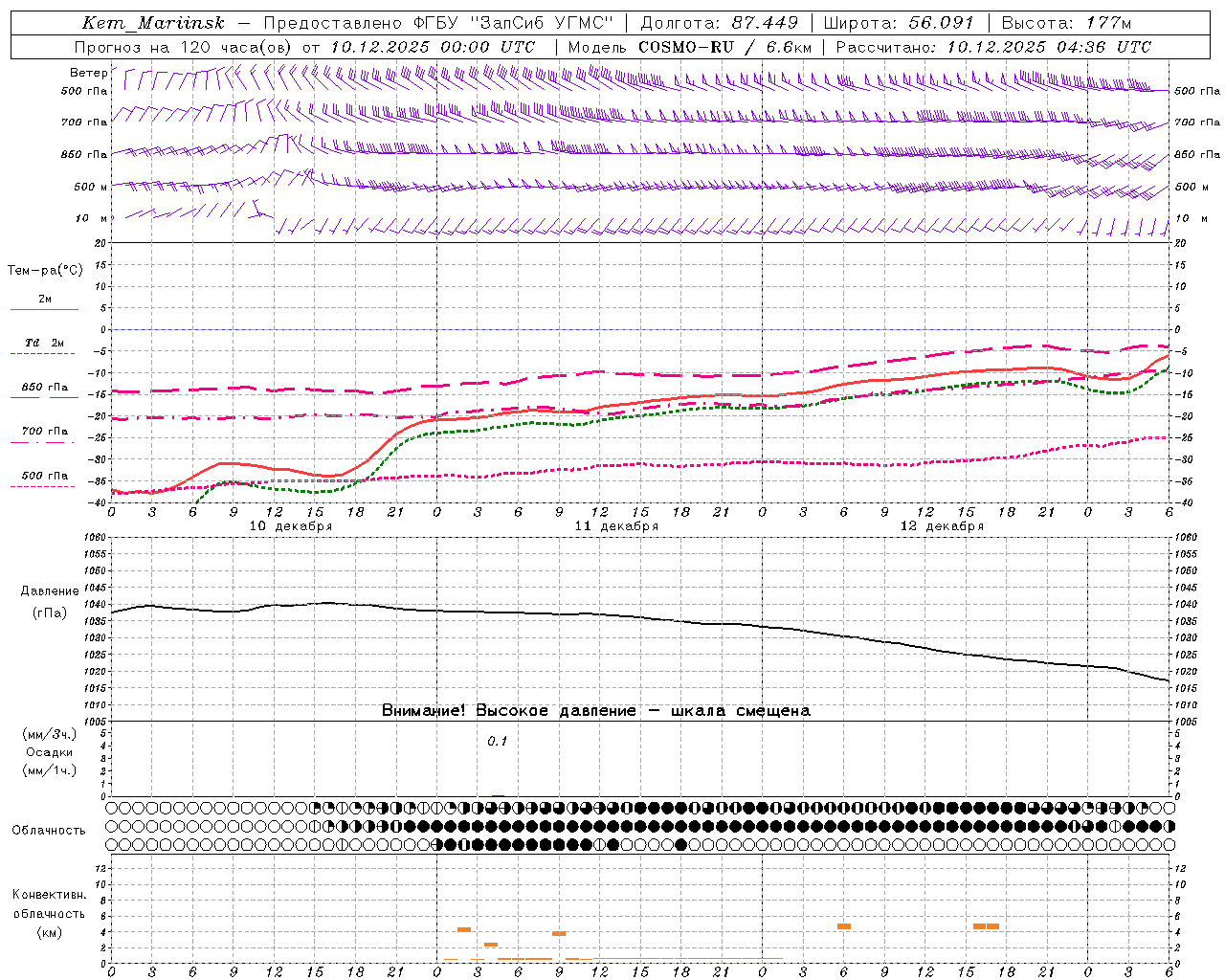Select Рассчитано: 10.12.2025 04:36 UTC timestamp
Image resolution: width=1225 pixels, height=980 pixels.
[x=993, y=47]
